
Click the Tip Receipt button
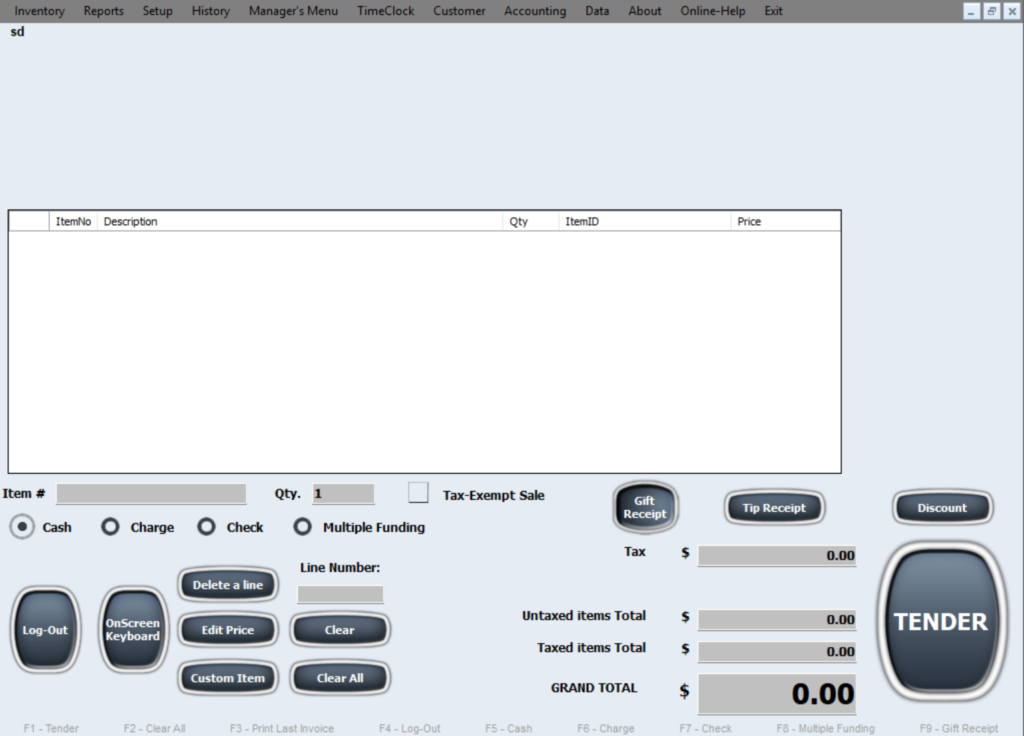(774, 508)
